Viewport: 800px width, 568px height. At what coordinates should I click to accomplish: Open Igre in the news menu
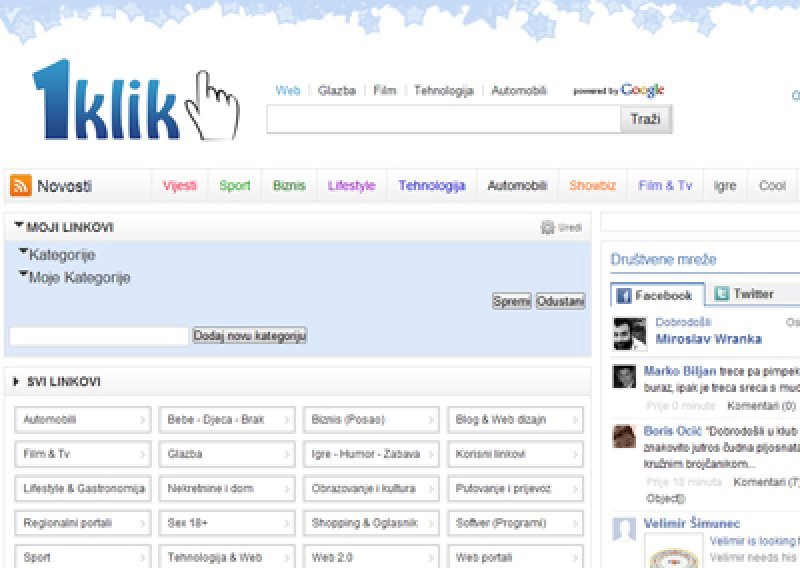point(724,186)
